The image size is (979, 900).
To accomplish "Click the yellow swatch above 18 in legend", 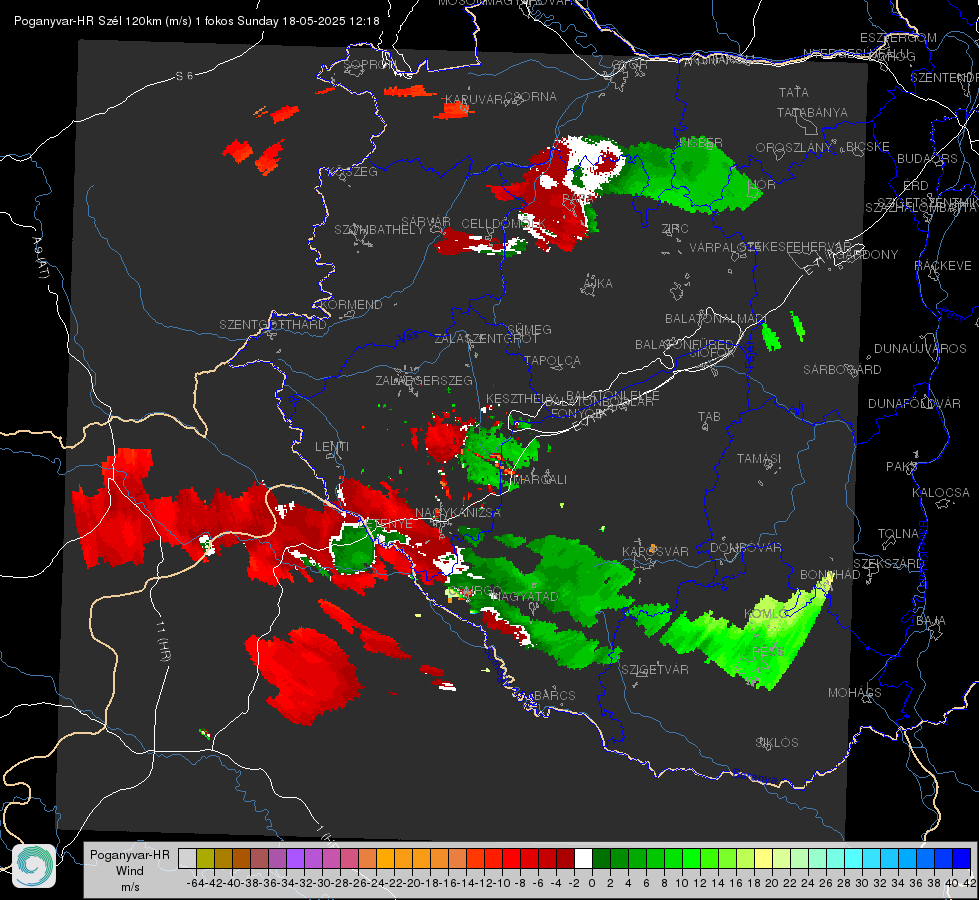I will pyautogui.click(x=763, y=858).
